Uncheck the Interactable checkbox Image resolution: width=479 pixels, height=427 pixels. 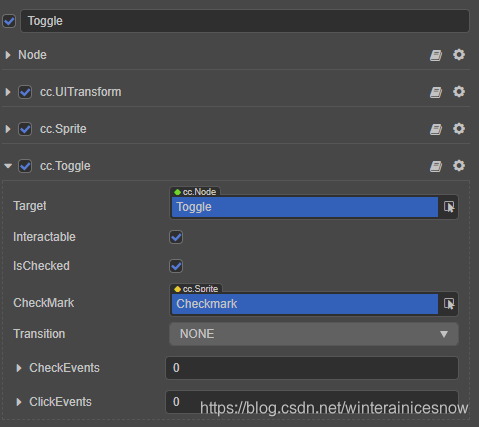click(176, 237)
